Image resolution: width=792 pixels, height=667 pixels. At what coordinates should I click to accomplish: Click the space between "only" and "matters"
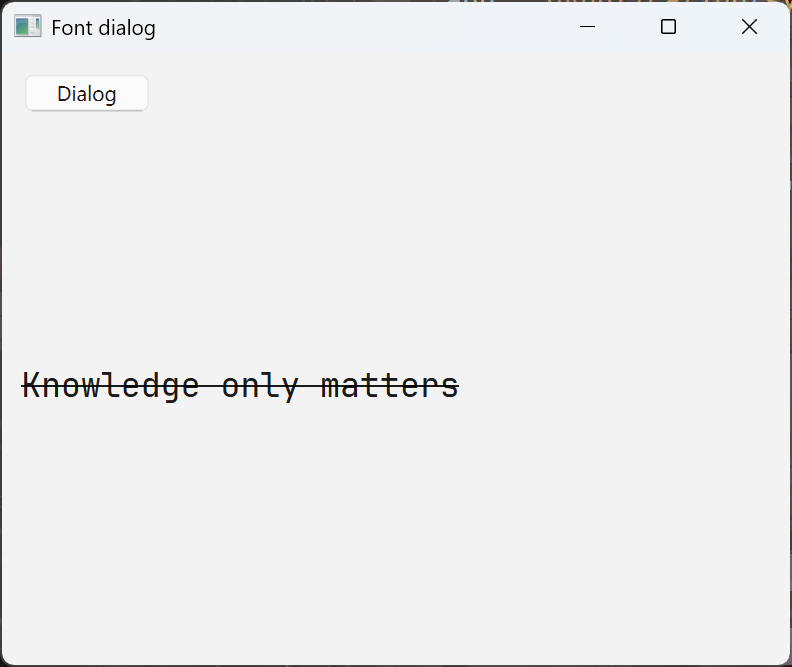[x=310, y=386]
